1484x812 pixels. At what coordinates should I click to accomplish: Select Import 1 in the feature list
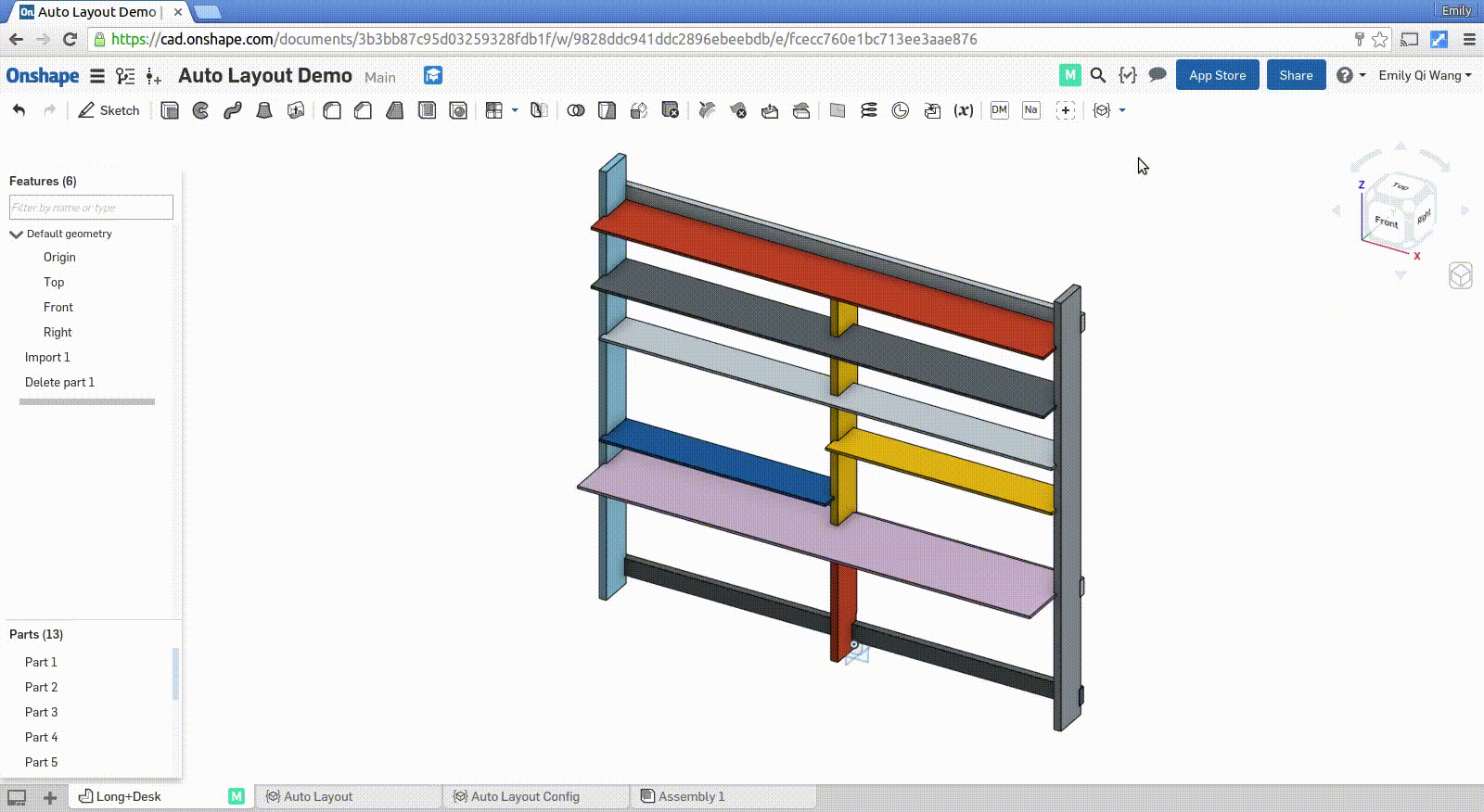pos(47,357)
